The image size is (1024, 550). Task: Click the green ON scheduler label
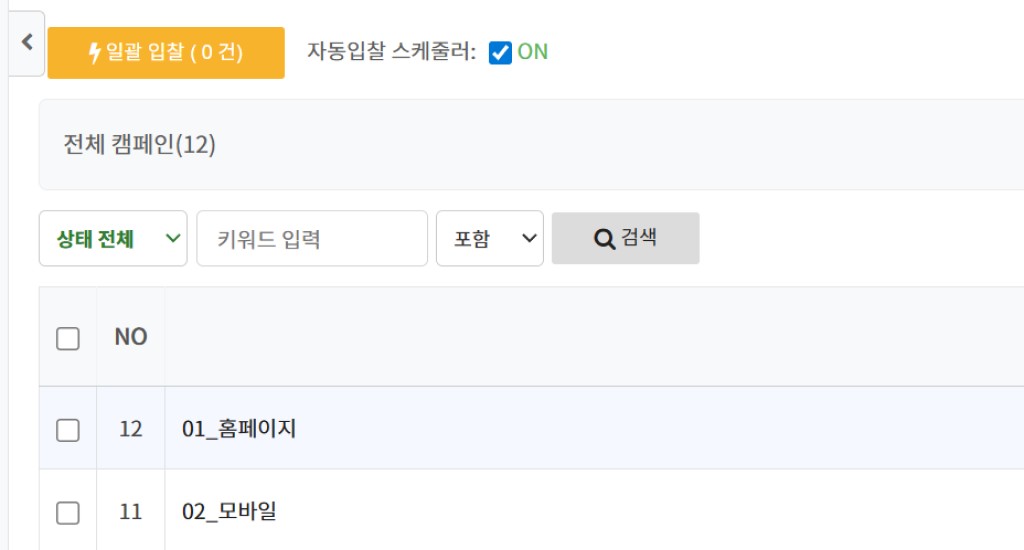click(x=533, y=52)
